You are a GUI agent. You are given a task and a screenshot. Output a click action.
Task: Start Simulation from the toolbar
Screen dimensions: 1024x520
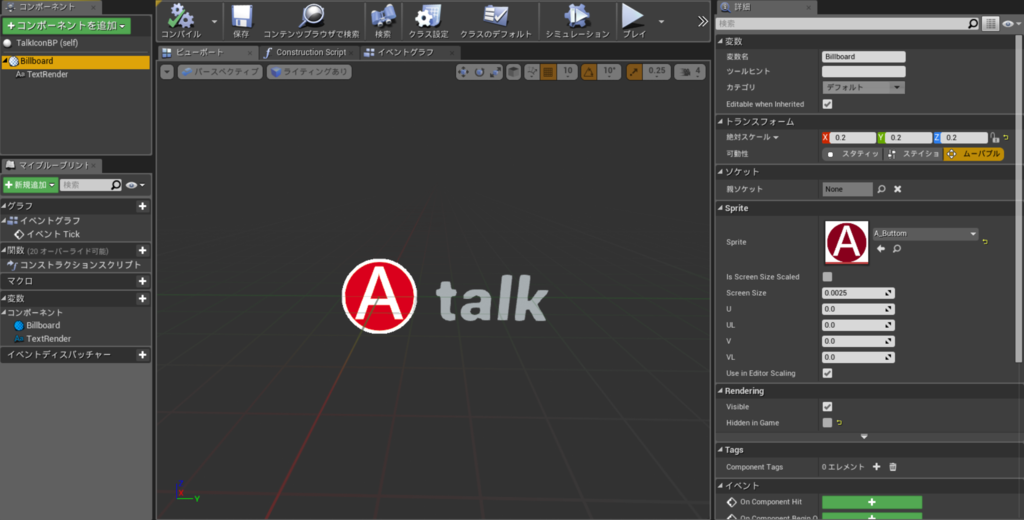[577, 17]
